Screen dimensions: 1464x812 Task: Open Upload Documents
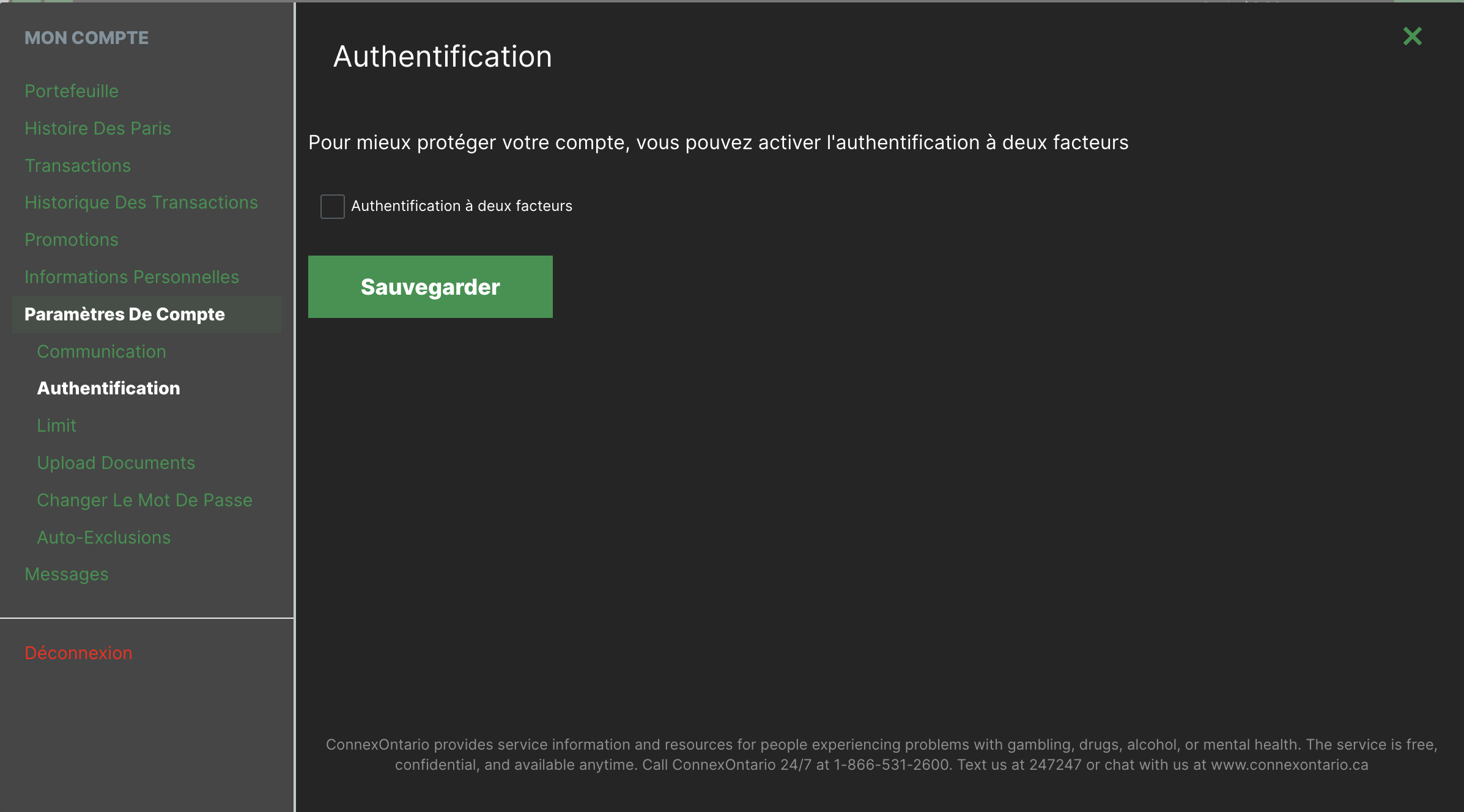pyautogui.click(x=116, y=462)
